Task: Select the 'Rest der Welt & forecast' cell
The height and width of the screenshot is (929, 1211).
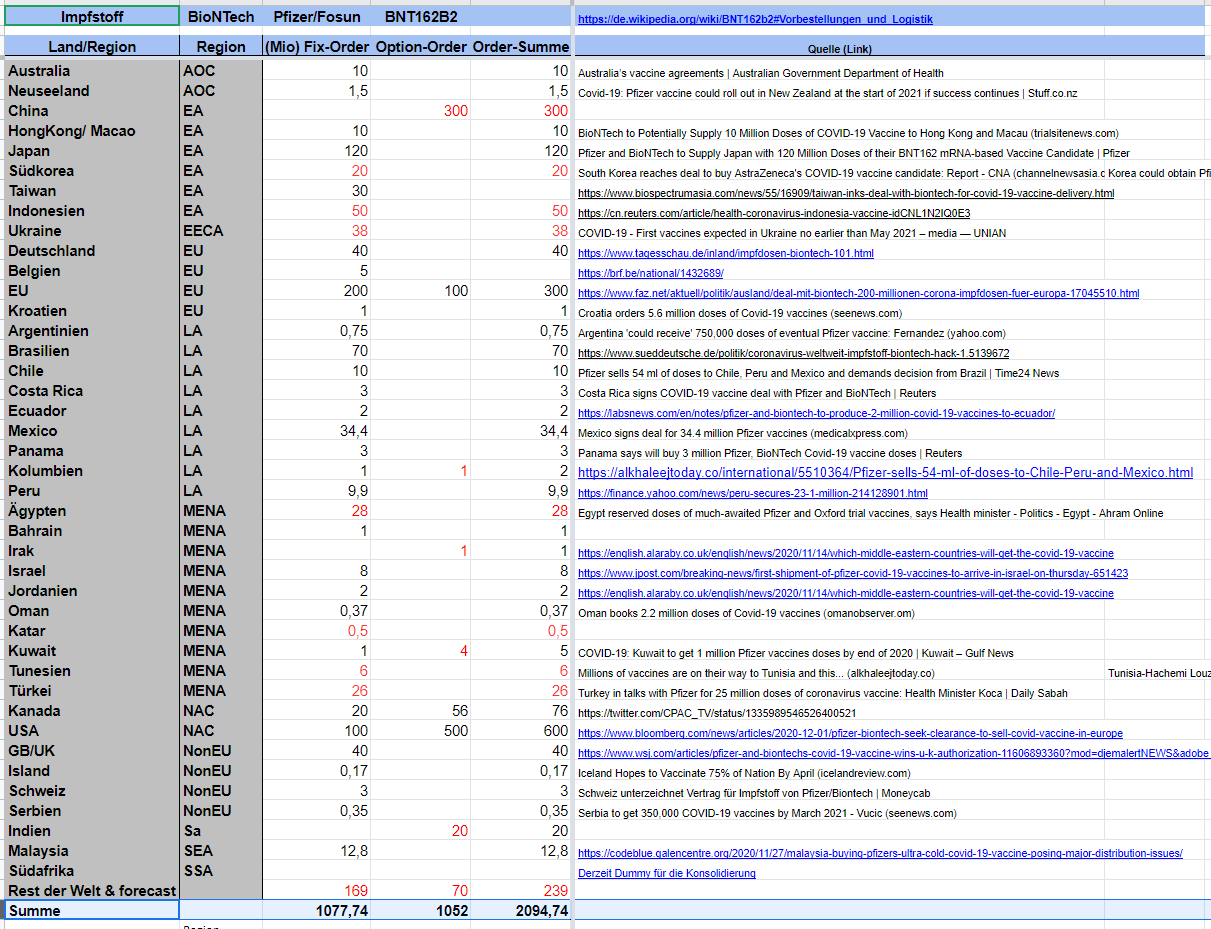Action: click(92, 891)
